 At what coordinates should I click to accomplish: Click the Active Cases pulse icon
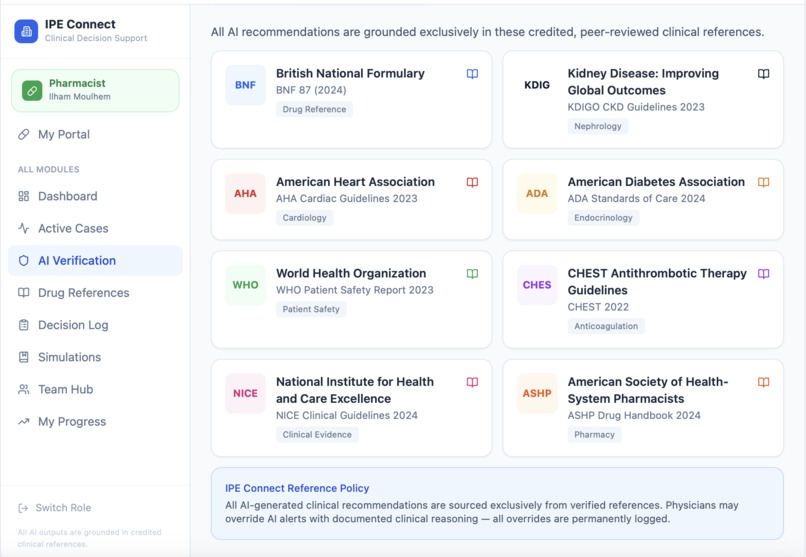click(24, 228)
